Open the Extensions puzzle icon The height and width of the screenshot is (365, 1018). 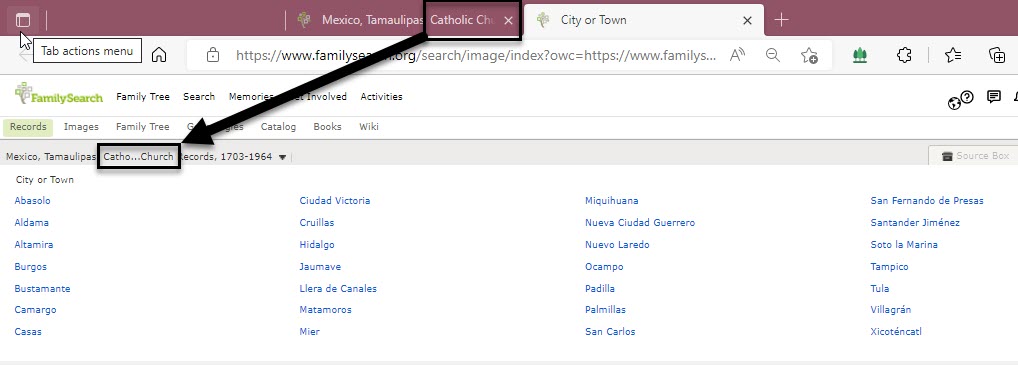(904, 55)
